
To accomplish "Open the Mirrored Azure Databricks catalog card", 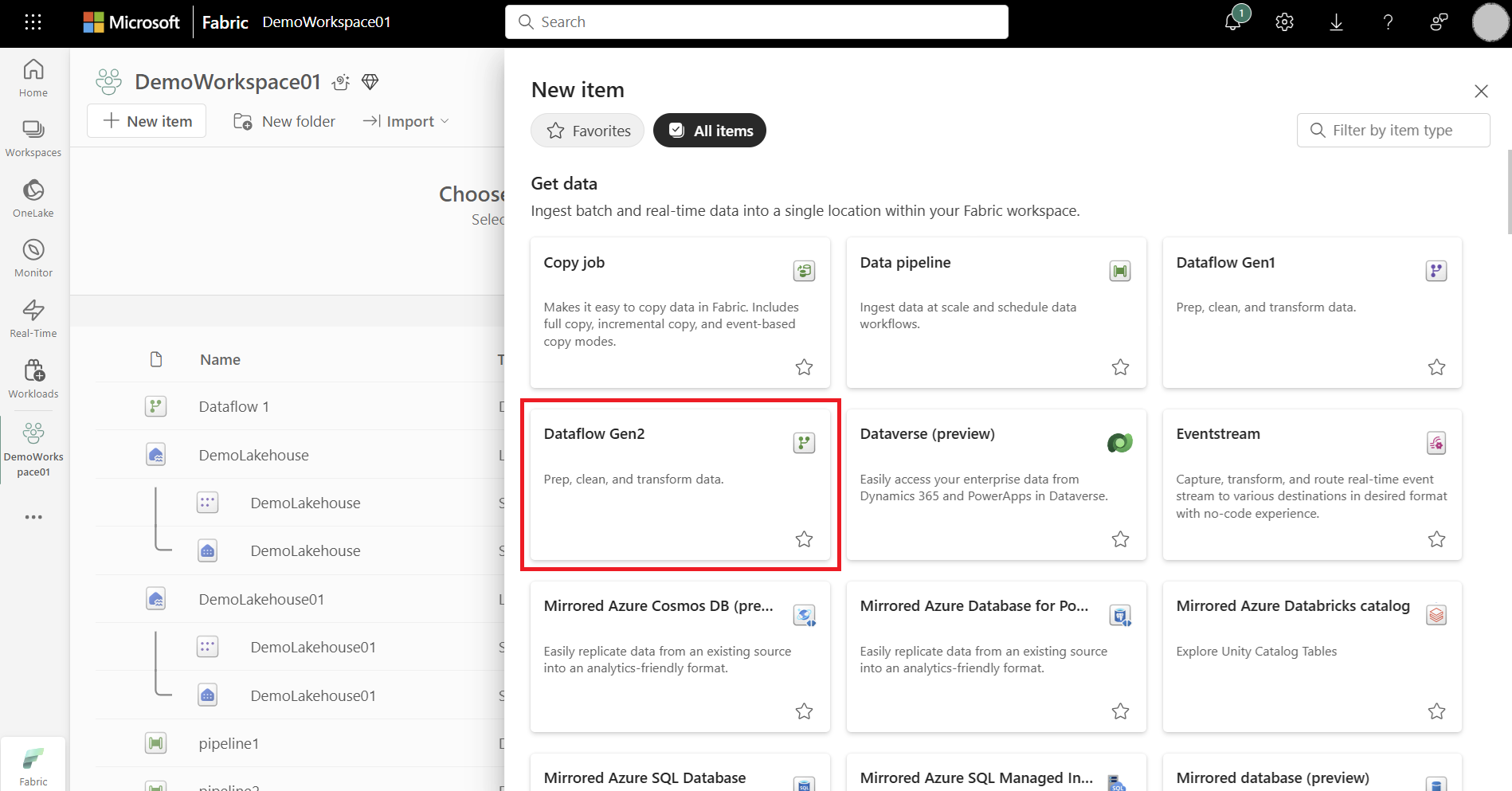I will tap(1312, 656).
